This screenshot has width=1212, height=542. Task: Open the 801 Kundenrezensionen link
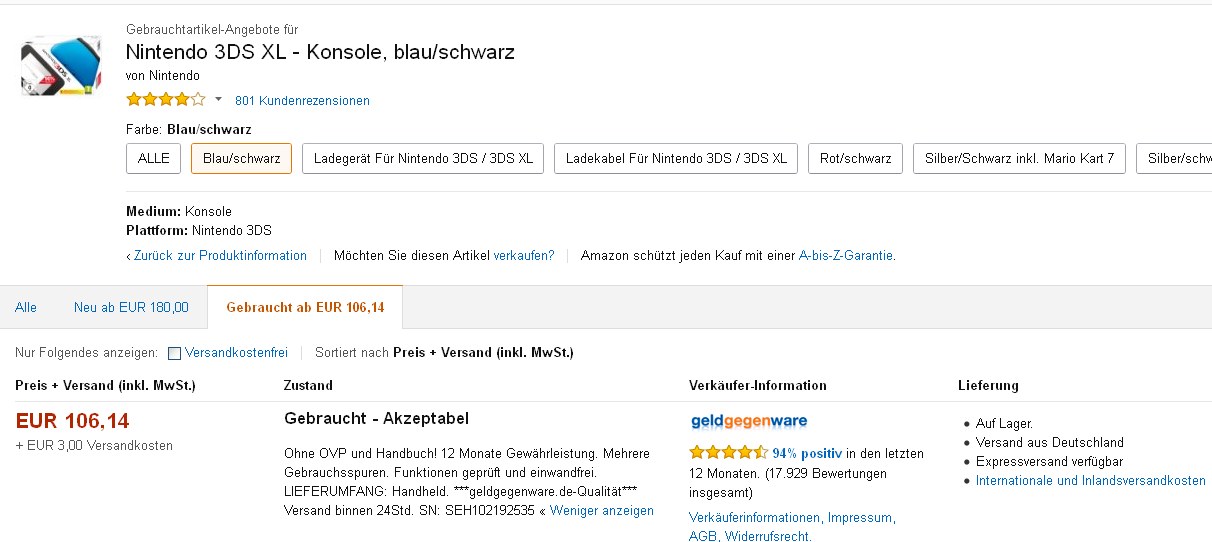(x=302, y=101)
